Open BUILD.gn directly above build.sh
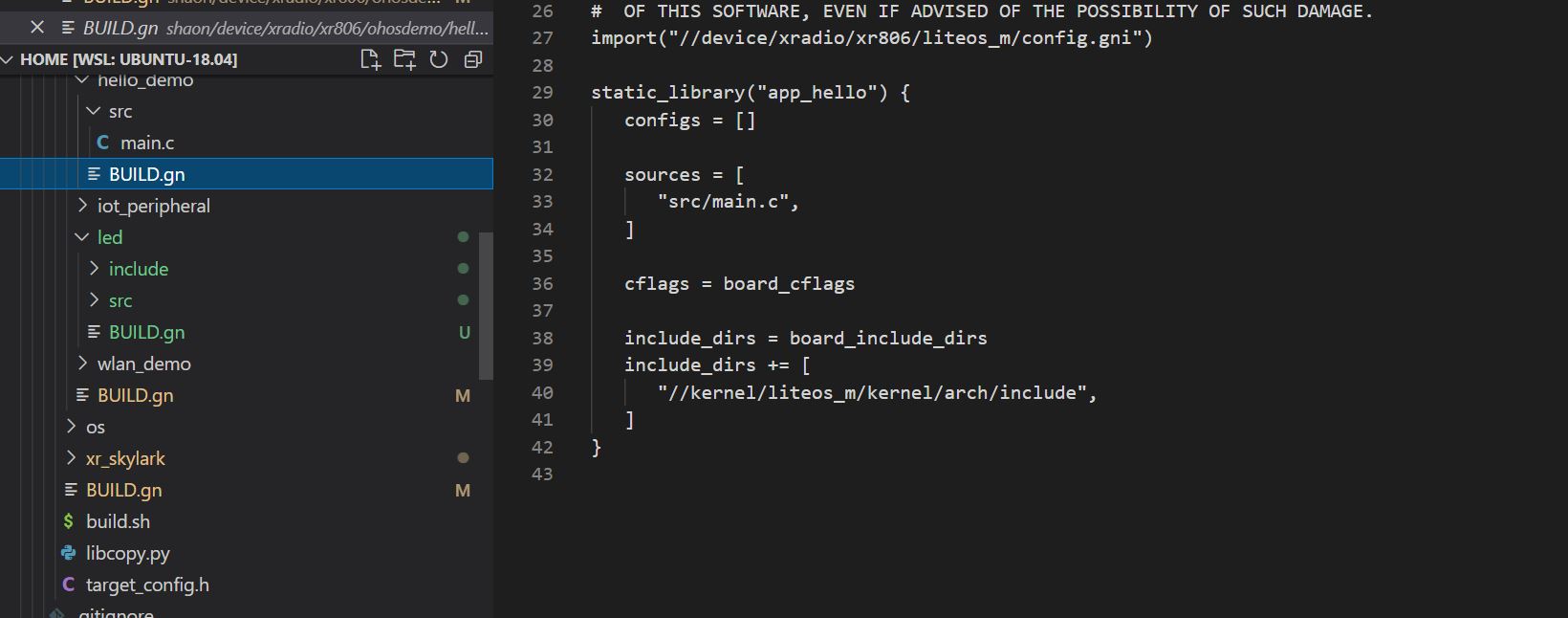The width and height of the screenshot is (1568, 618). pyautogui.click(x=123, y=490)
